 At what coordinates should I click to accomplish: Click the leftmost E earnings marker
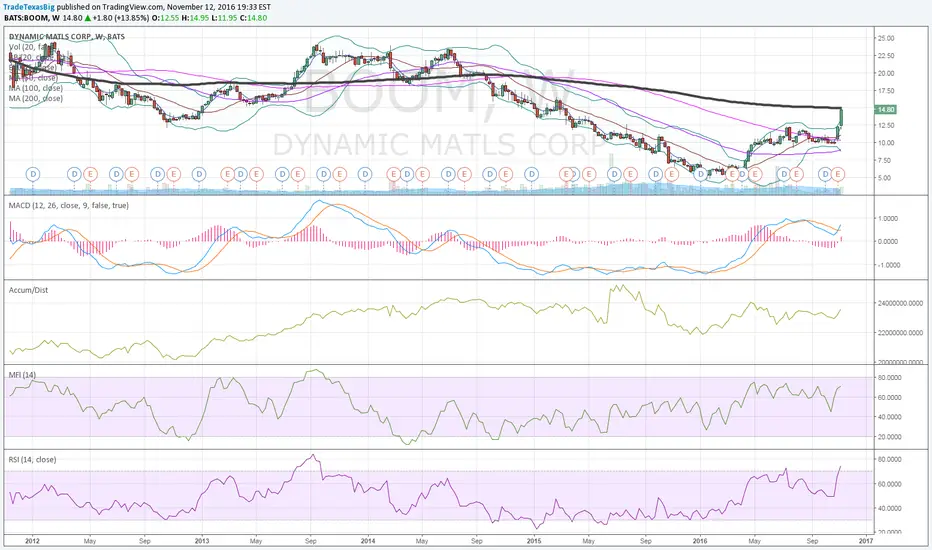pos(90,174)
